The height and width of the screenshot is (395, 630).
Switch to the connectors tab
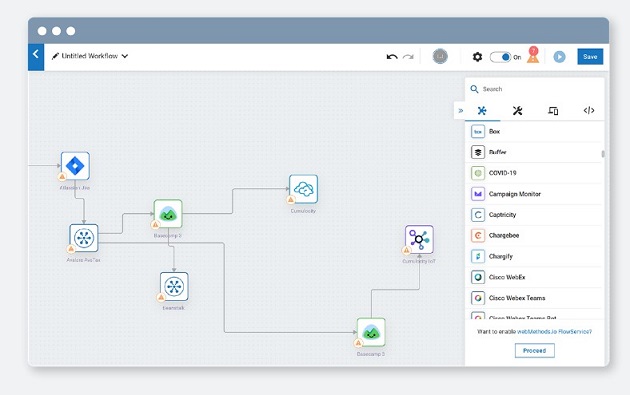tap(482, 111)
